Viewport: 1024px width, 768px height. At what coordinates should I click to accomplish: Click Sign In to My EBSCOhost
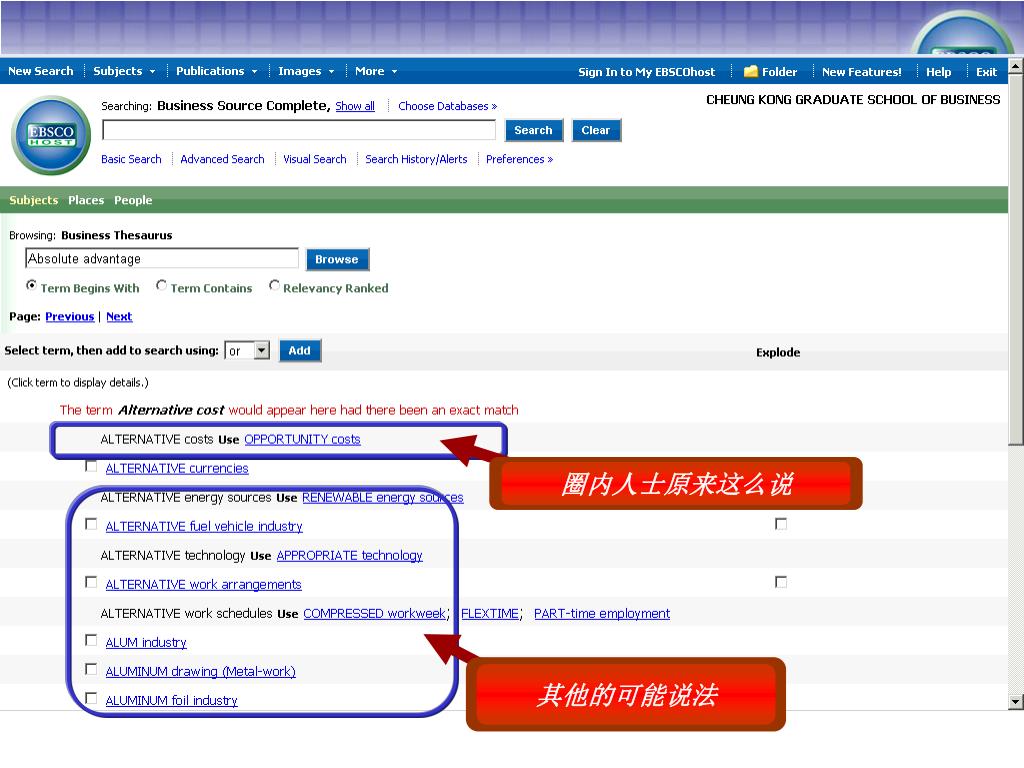point(647,72)
